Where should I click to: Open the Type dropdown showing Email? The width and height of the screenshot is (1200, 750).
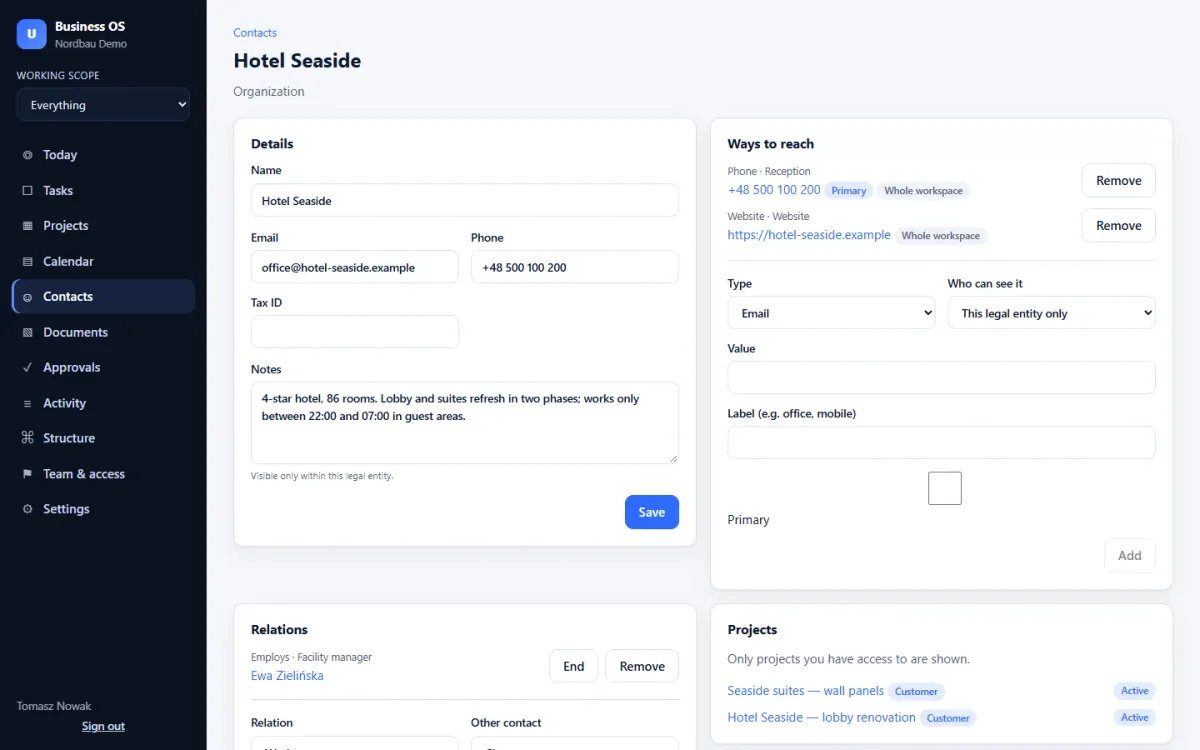831,313
